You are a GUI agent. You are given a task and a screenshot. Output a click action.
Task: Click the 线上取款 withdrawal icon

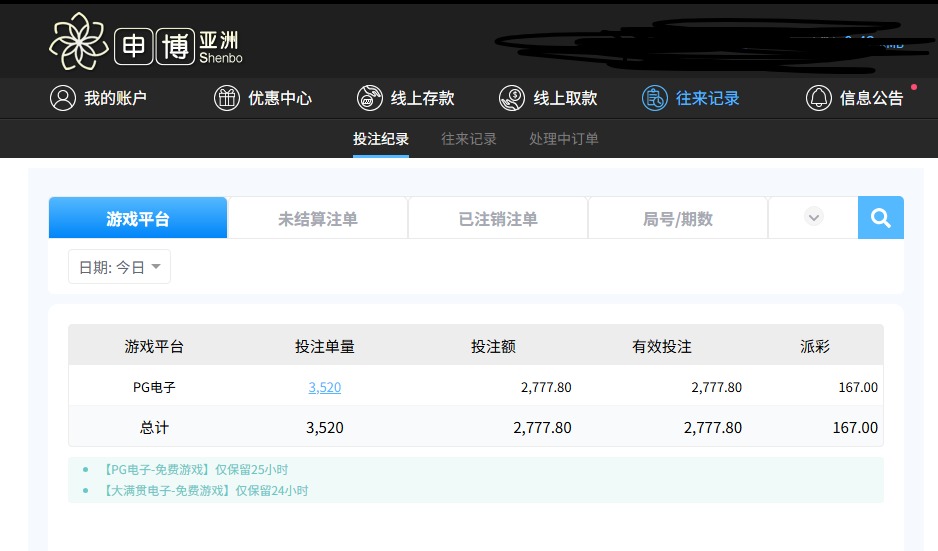(x=512, y=98)
